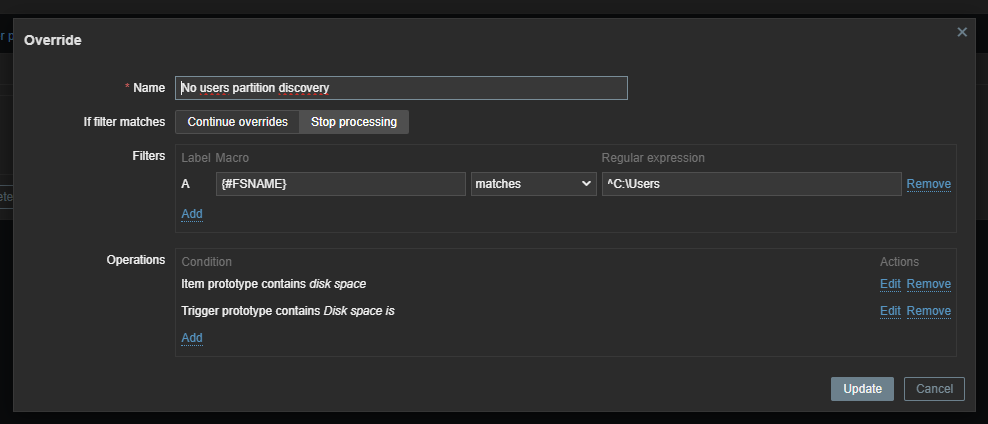
Task: Focus the {#FSNAME} macro field
Action: 340,184
